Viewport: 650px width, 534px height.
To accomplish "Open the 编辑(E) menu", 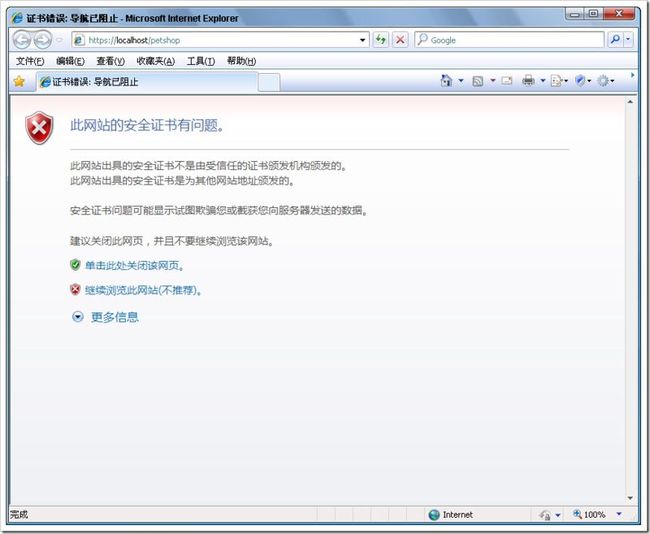I will 70,61.
